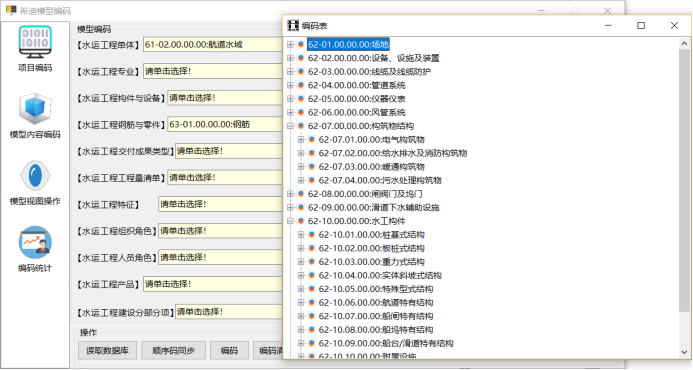This screenshot has height=370, width=693.
Task: Click the 编码表 scrollbar up arrow
Action: pyautogui.click(x=684, y=43)
